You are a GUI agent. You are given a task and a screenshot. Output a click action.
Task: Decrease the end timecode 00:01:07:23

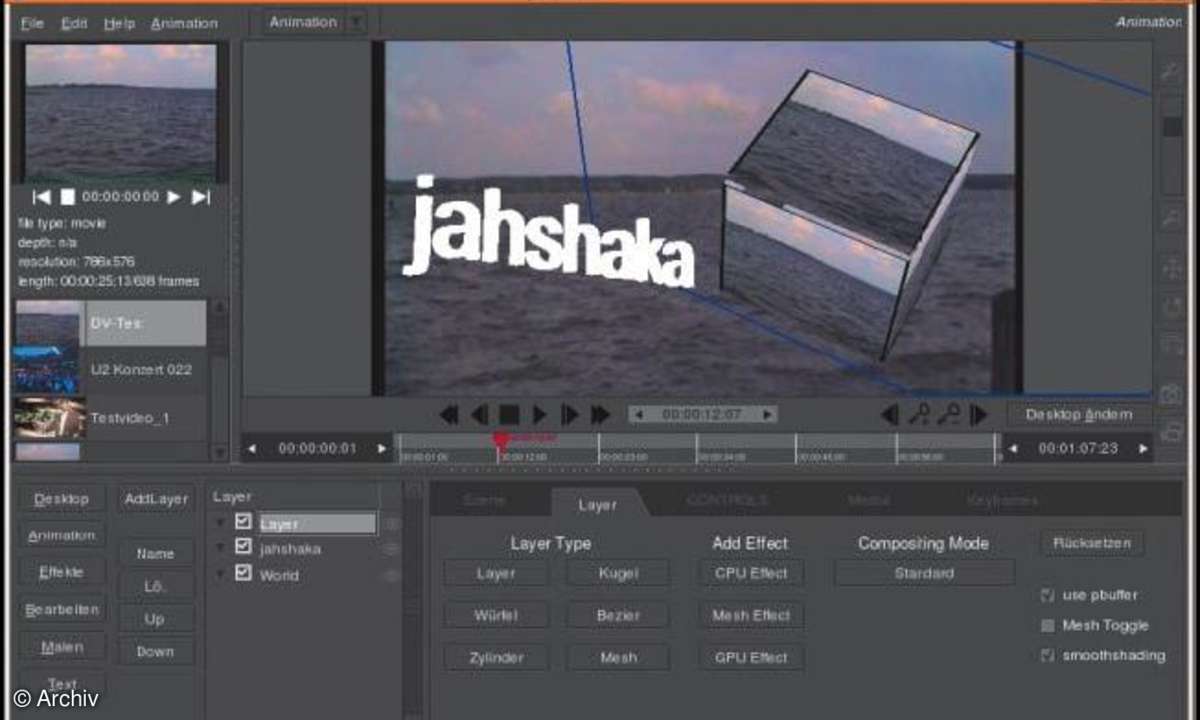coord(1012,449)
